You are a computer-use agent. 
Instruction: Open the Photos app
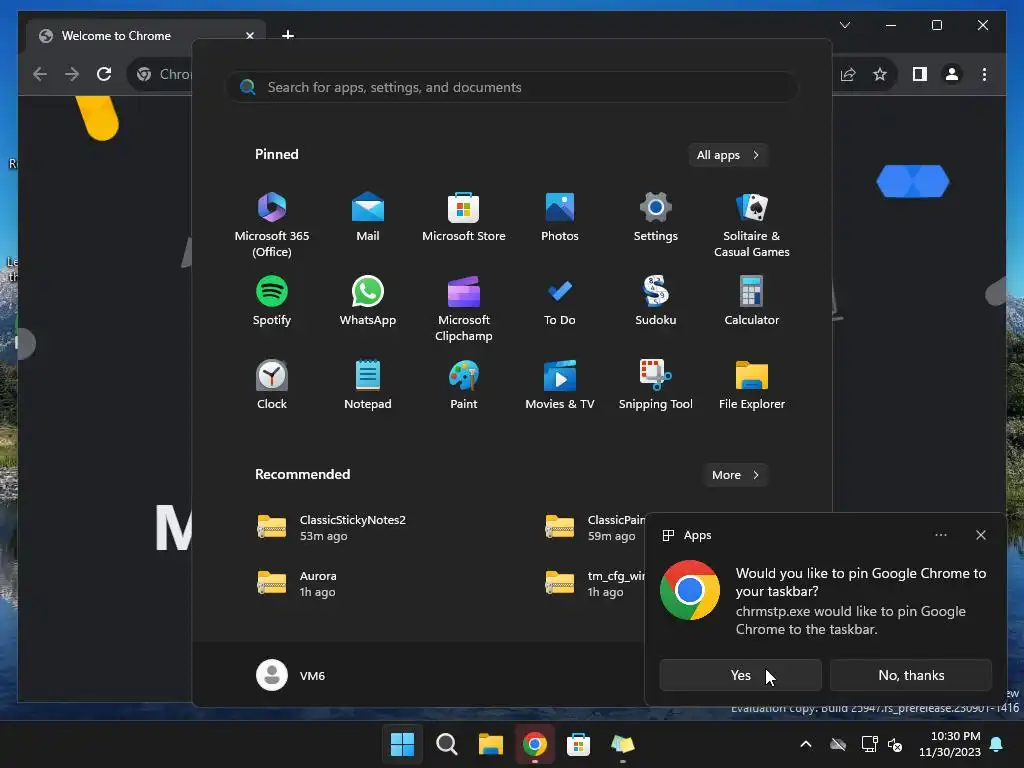point(560,217)
